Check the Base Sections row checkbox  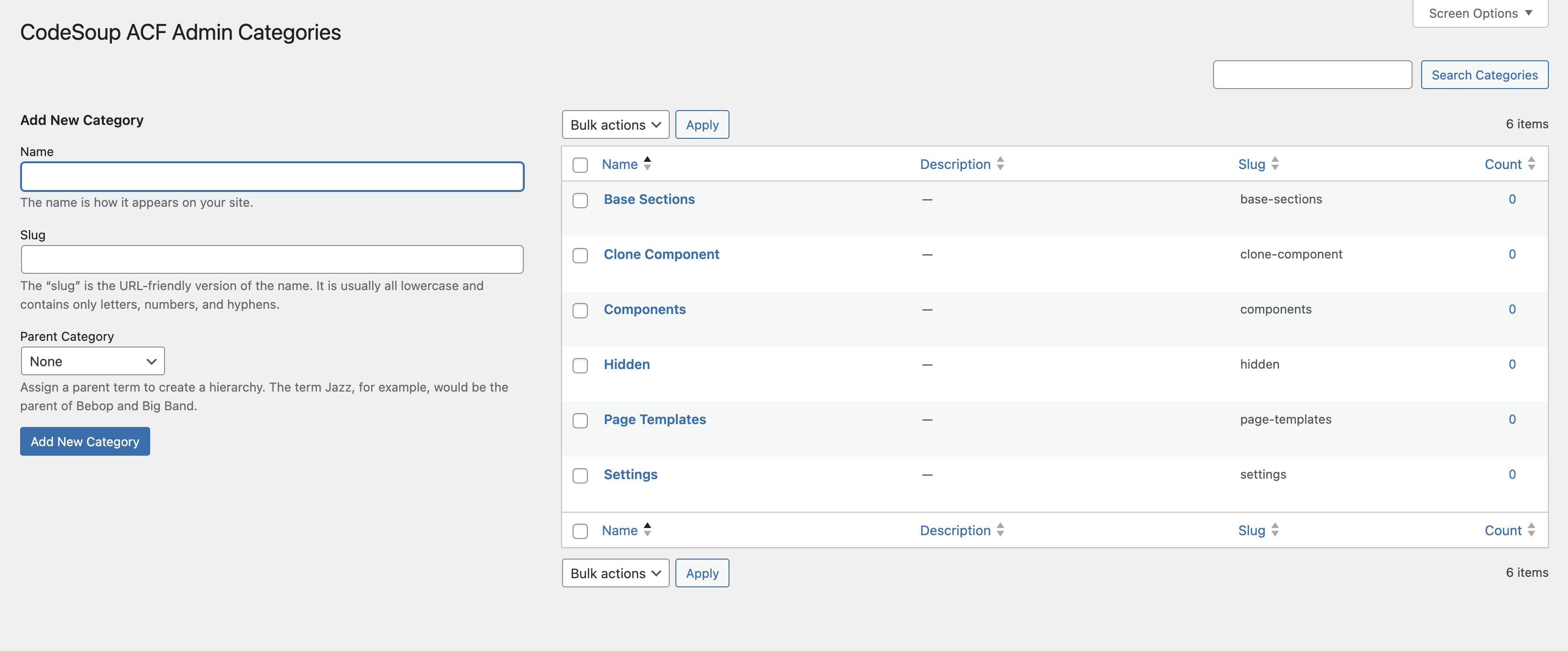tap(580, 201)
